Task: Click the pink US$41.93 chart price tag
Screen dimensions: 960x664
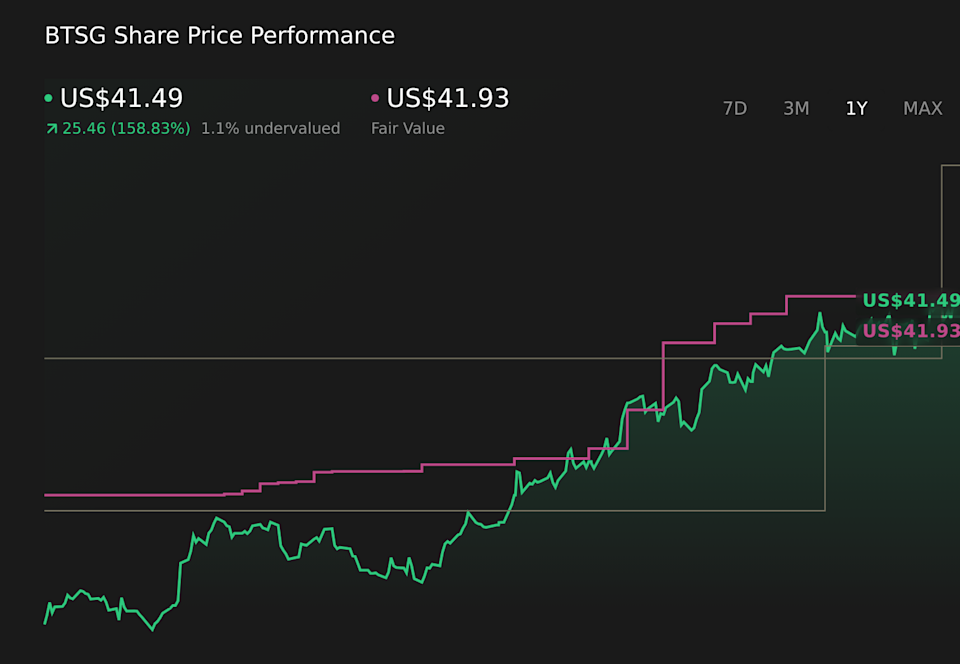Action: (x=908, y=328)
